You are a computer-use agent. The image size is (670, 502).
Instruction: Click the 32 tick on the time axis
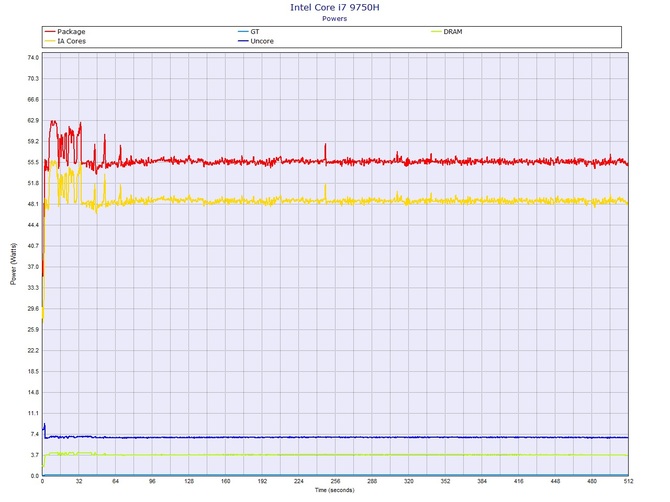coord(79,481)
